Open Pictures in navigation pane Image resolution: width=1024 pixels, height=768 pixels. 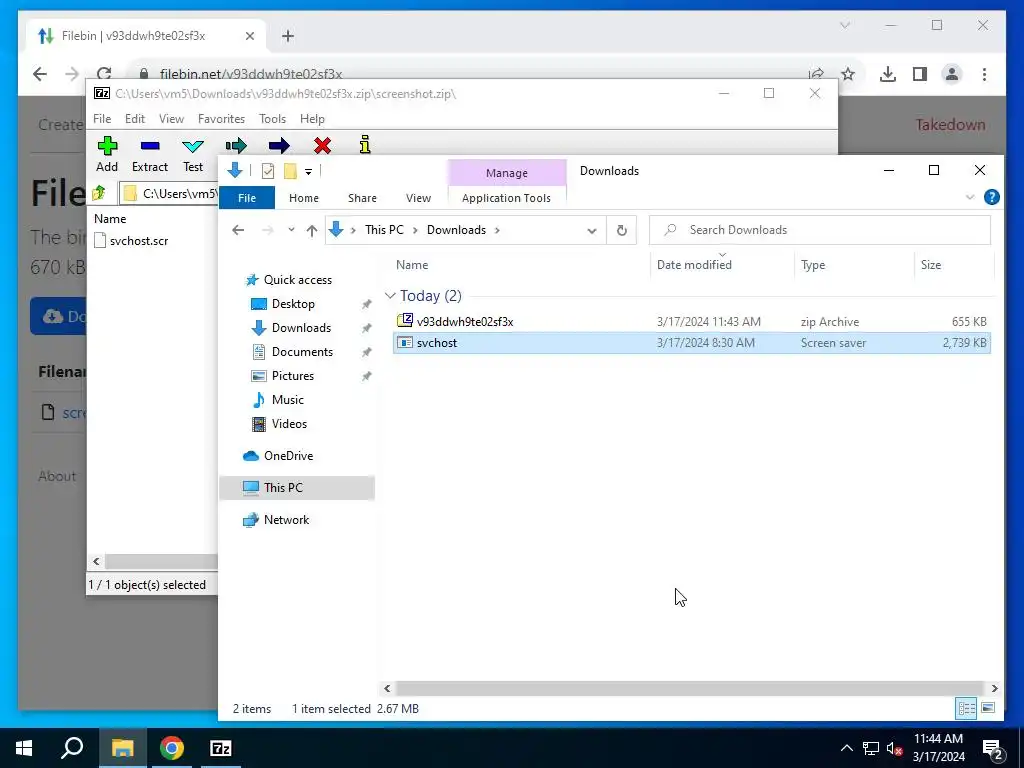pyautogui.click(x=293, y=376)
